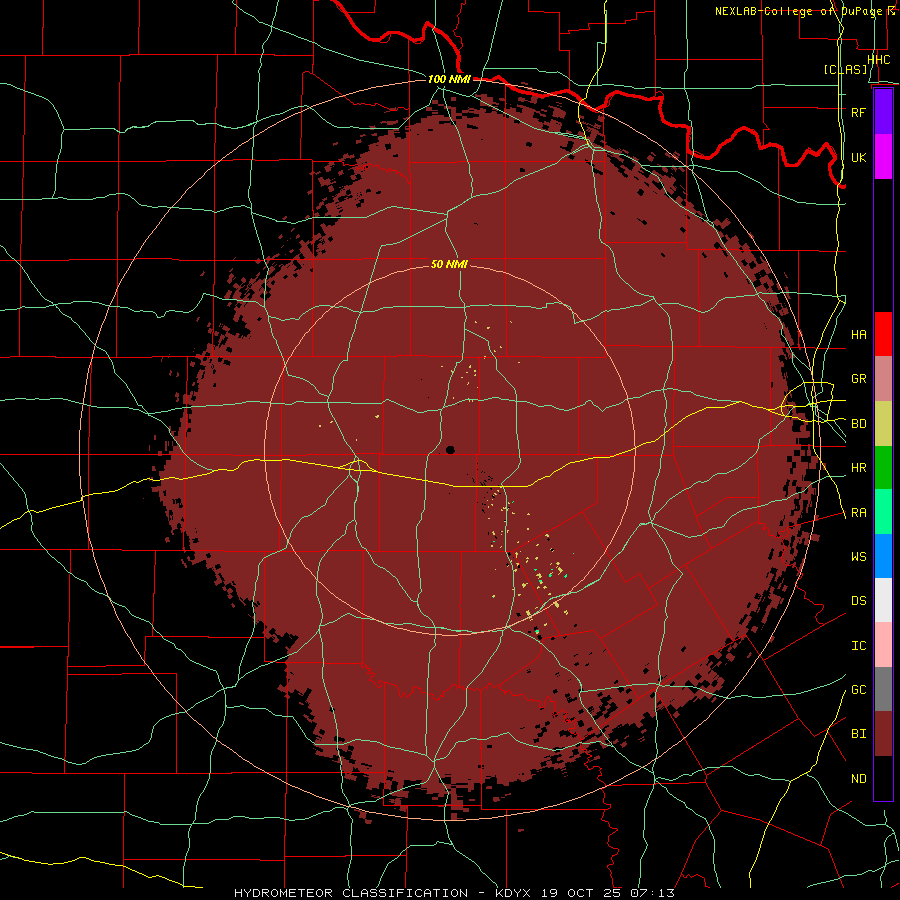The width and height of the screenshot is (900, 900).
Task: Click the red HA legend color swatch
Action: click(x=883, y=334)
